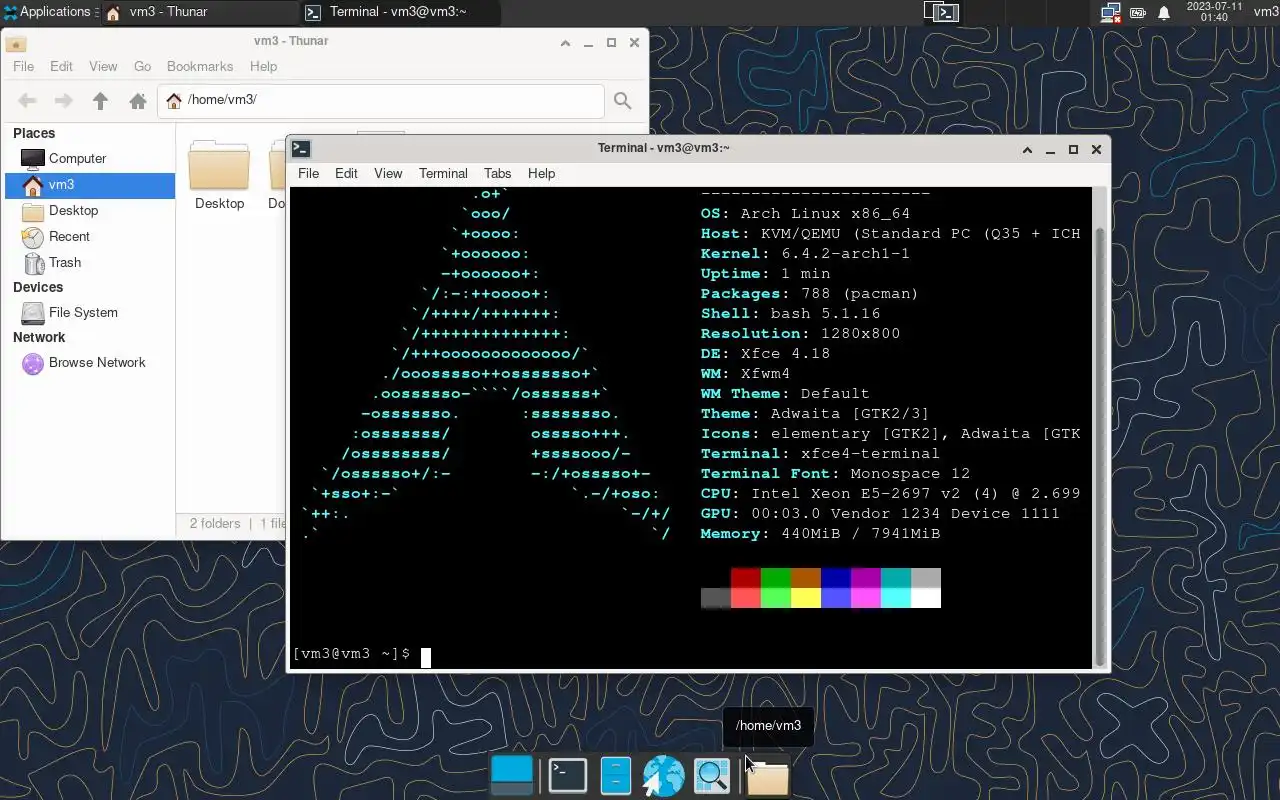Open the vm3 user menu in the panel
The width and height of the screenshot is (1280, 800).
click(1266, 12)
